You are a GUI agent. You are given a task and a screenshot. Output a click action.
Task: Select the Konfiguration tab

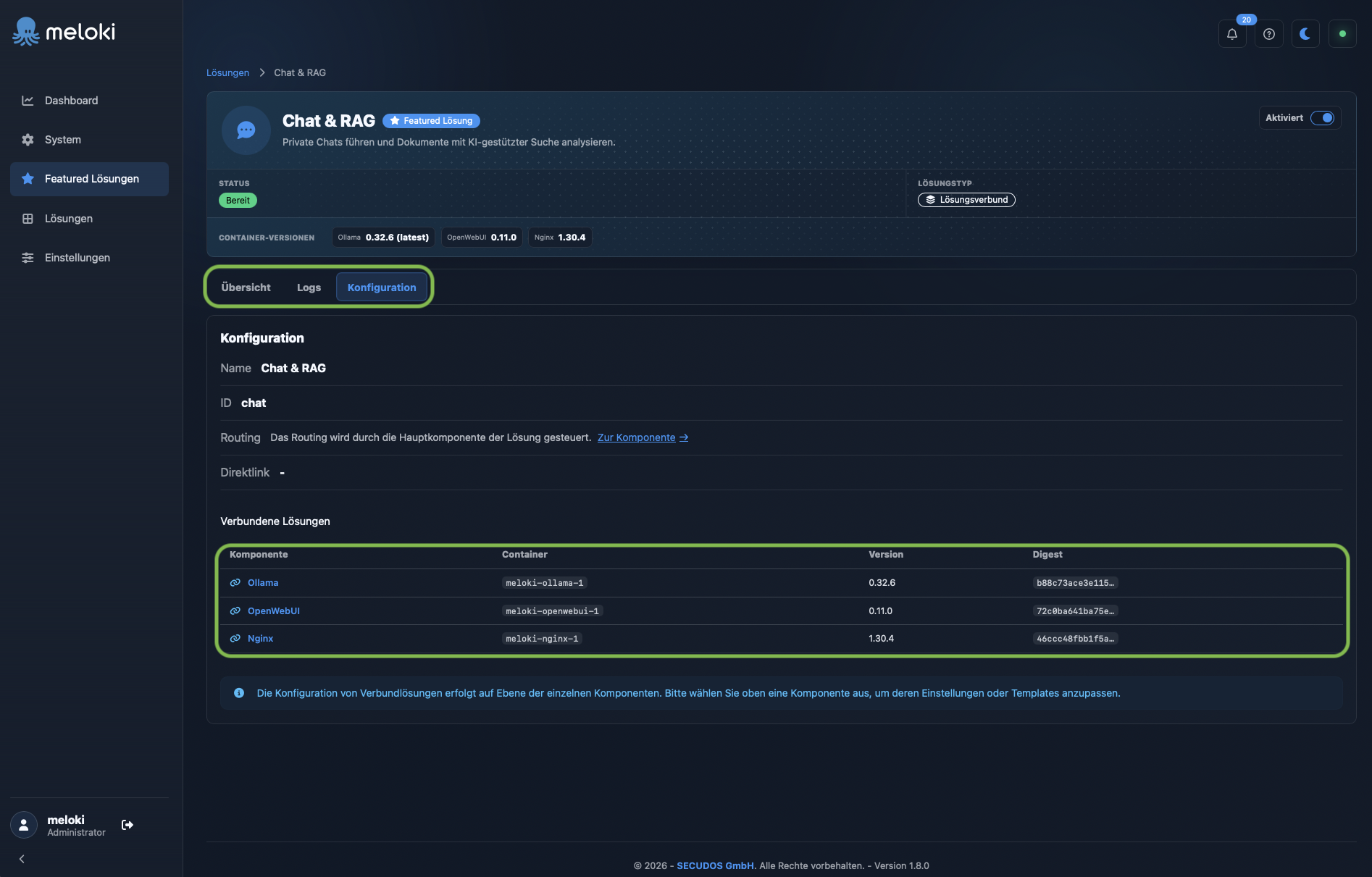[382, 288]
